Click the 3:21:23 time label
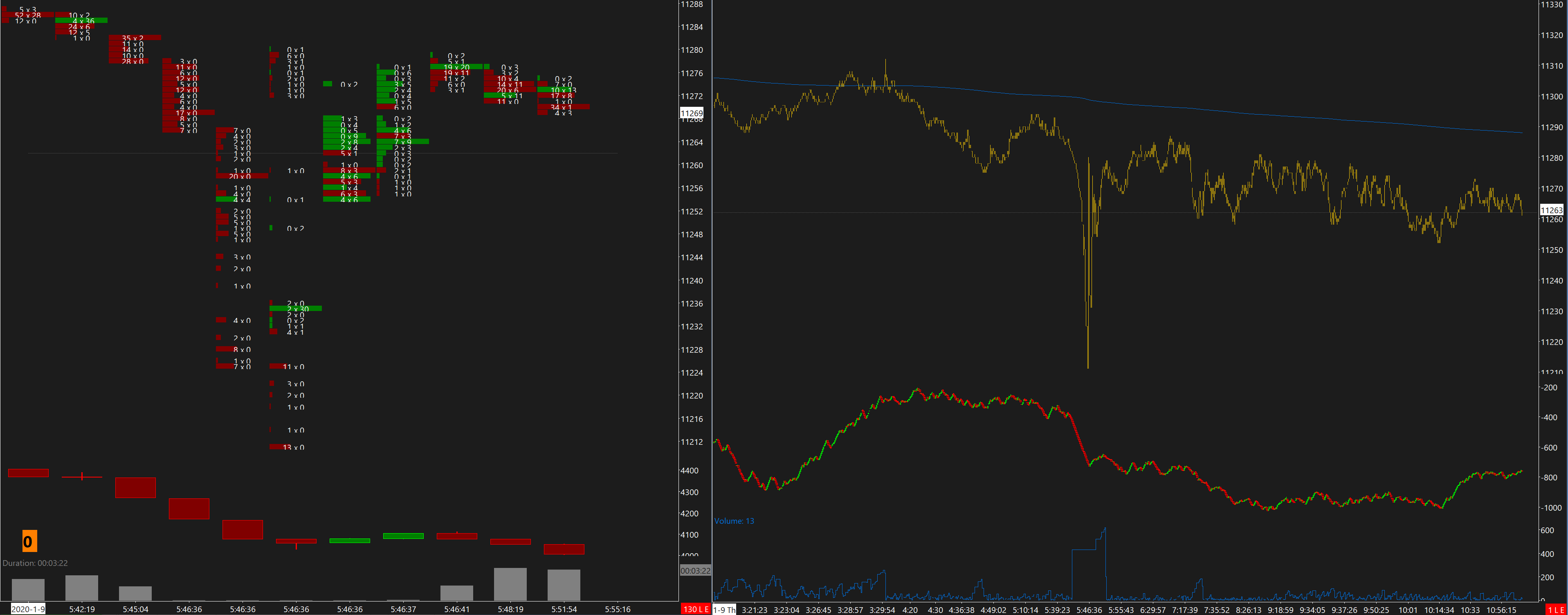This screenshot has height=615, width=1568. coord(754,610)
